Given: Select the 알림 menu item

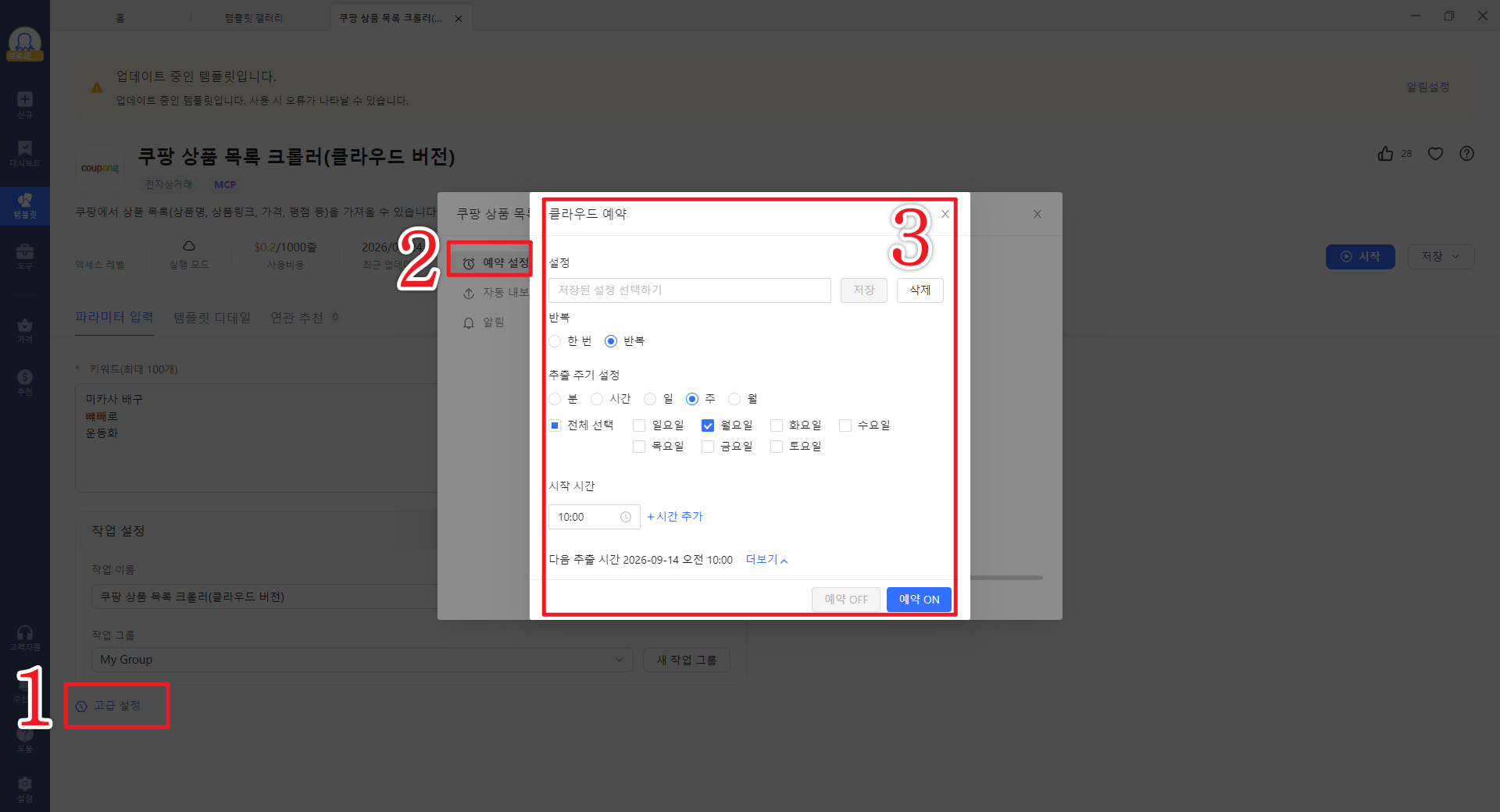Looking at the screenshot, I should pos(484,322).
